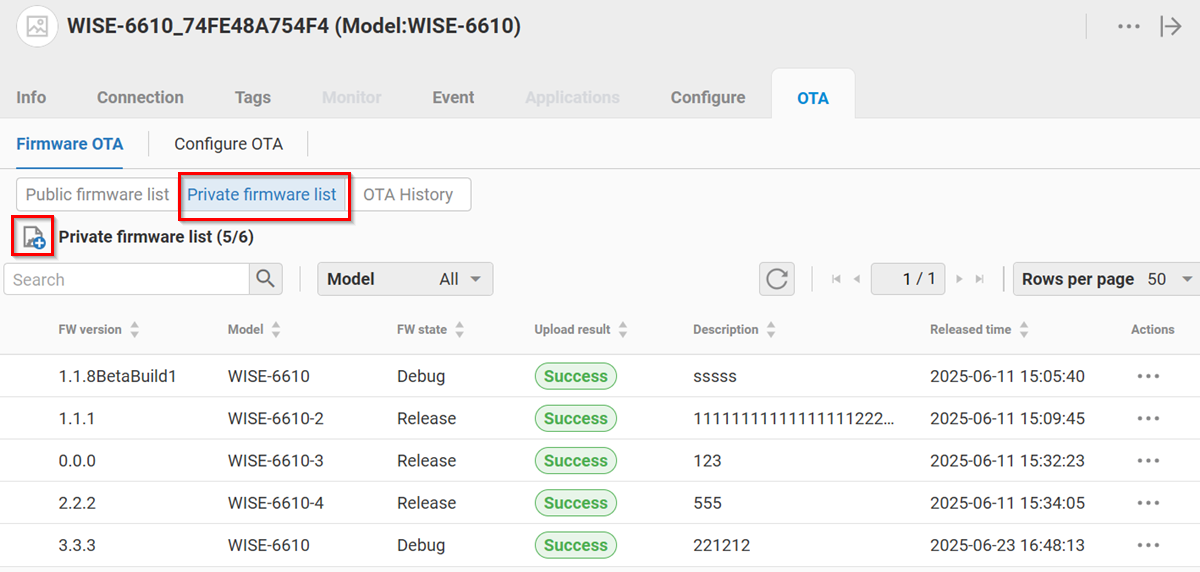Open the top-right more options ellipsis
Screen dimensions: 1200x572
coord(1129,27)
